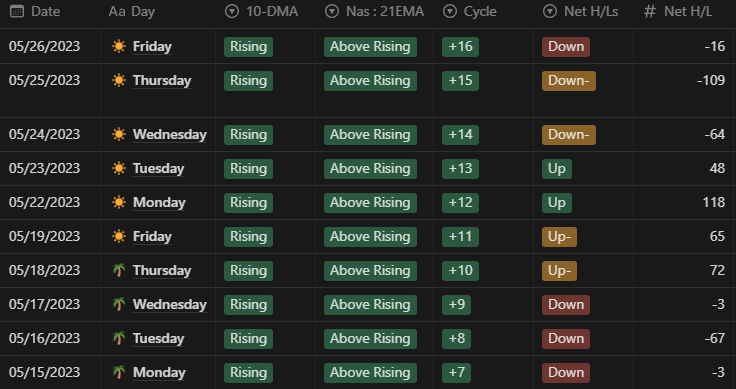Open the Thursday page on 05/18/2023
The width and height of the screenshot is (736, 389).
(x=162, y=271)
